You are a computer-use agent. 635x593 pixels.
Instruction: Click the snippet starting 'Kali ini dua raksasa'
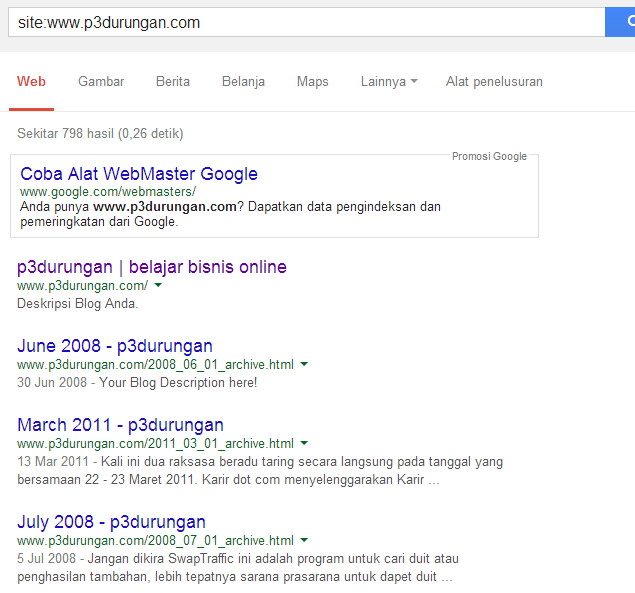click(x=260, y=471)
